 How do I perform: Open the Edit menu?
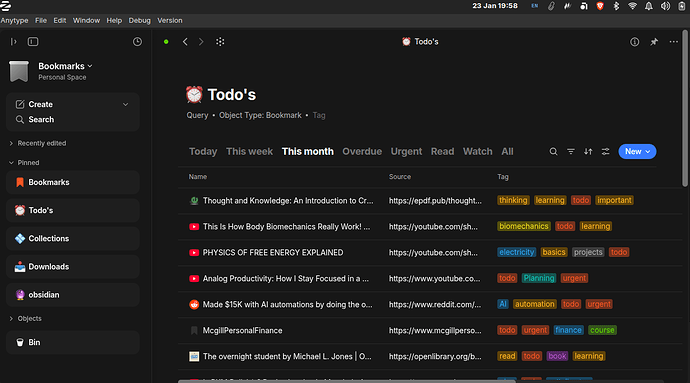click(60, 20)
